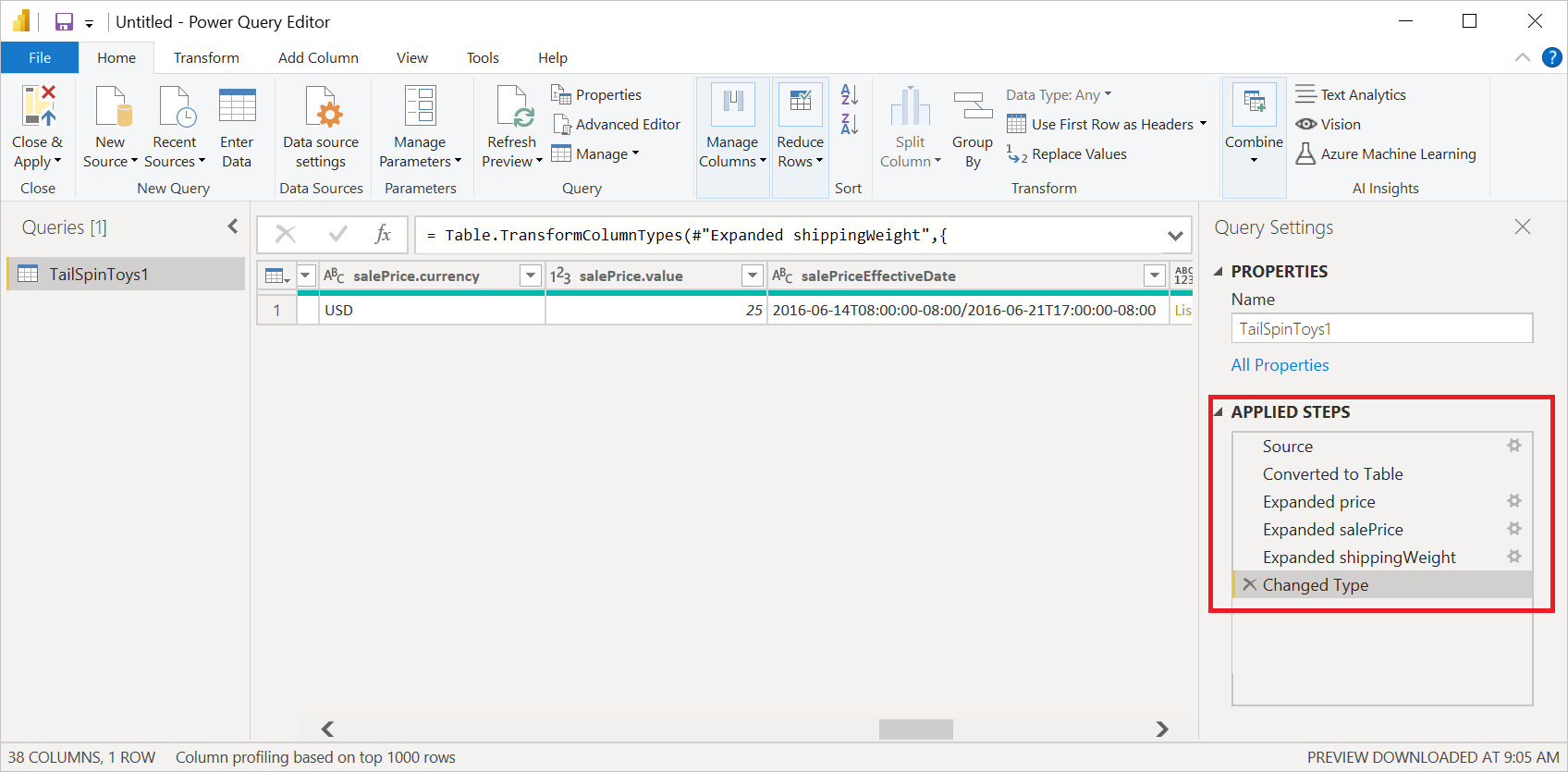Open salePrice.value filter dropdown
This screenshot has height=772, width=1568.
pyautogui.click(x=753, y=276)
